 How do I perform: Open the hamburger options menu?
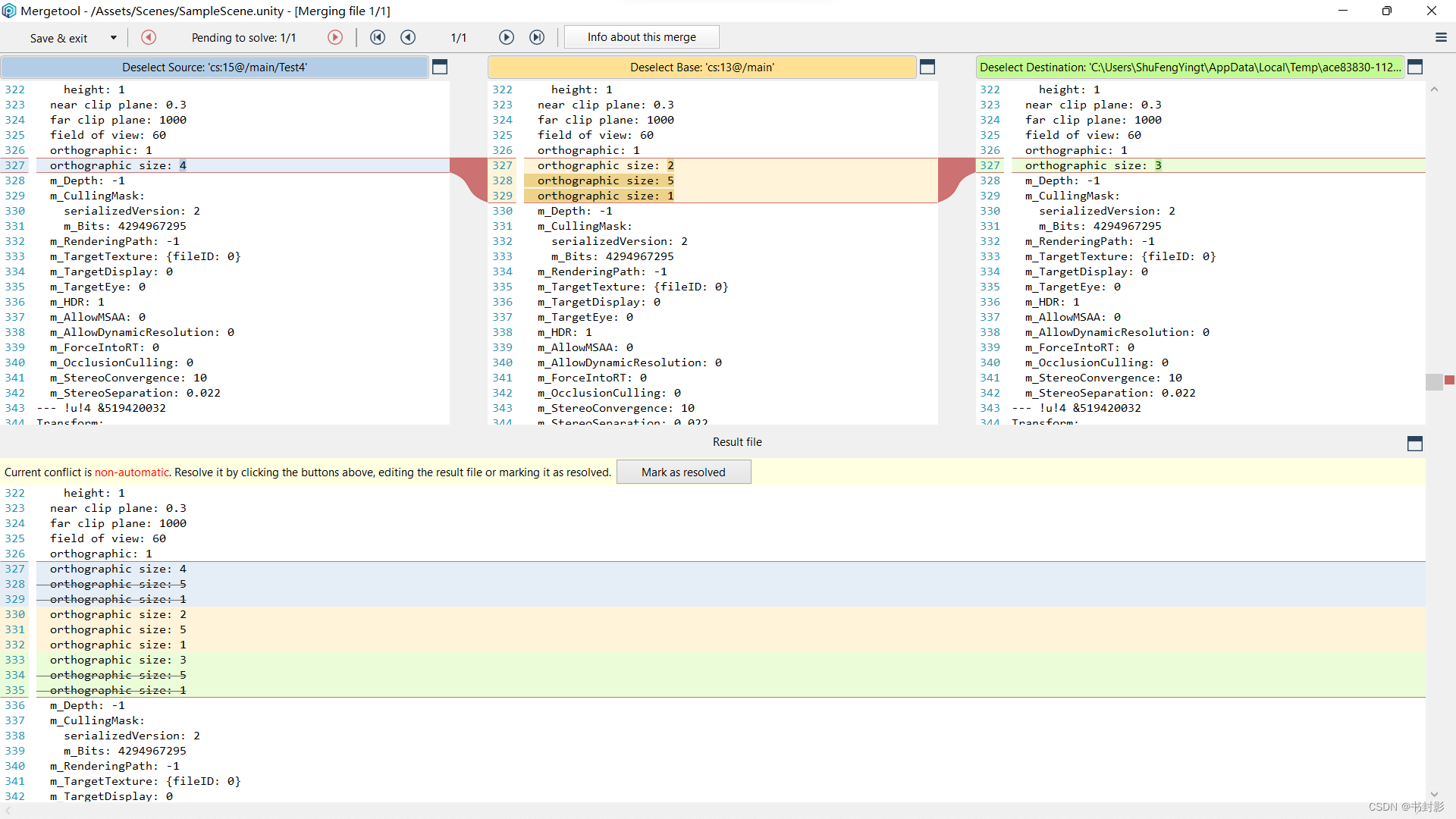1441,37
